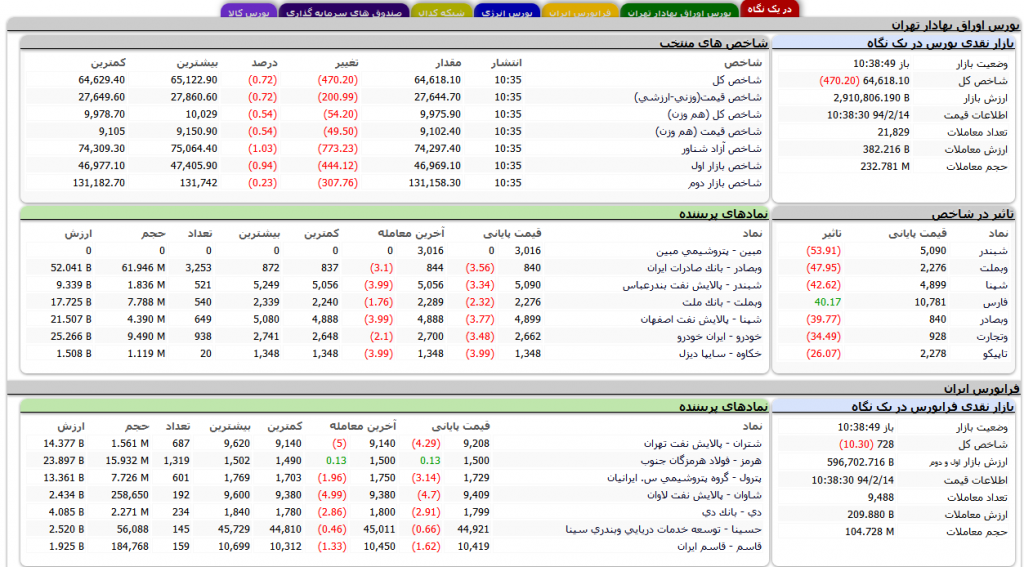Switch to the بورس کالا tab
Viewport: 1024px width, 567px height.
[248, 13]
